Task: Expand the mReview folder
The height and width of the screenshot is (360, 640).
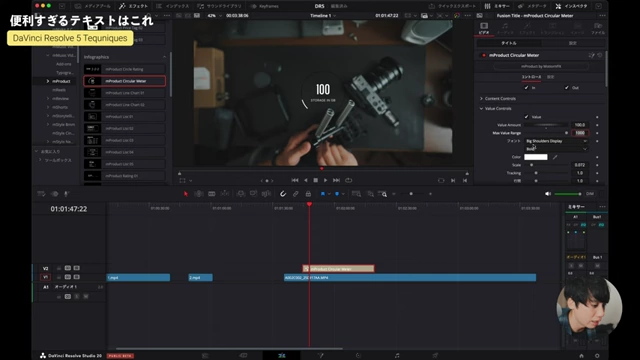Action: pyautogui.click(x=48, y=98)
